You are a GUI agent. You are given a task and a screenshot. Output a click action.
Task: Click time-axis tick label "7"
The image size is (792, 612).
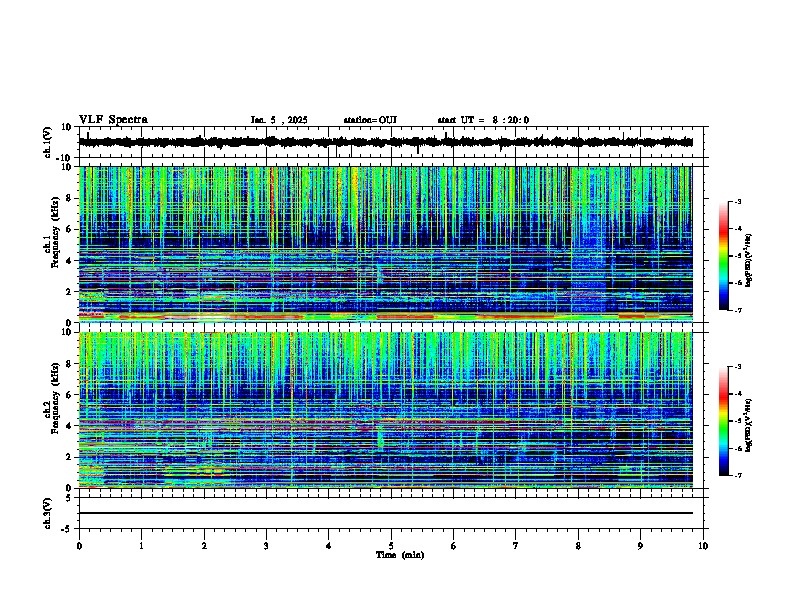tap(516, 546)
